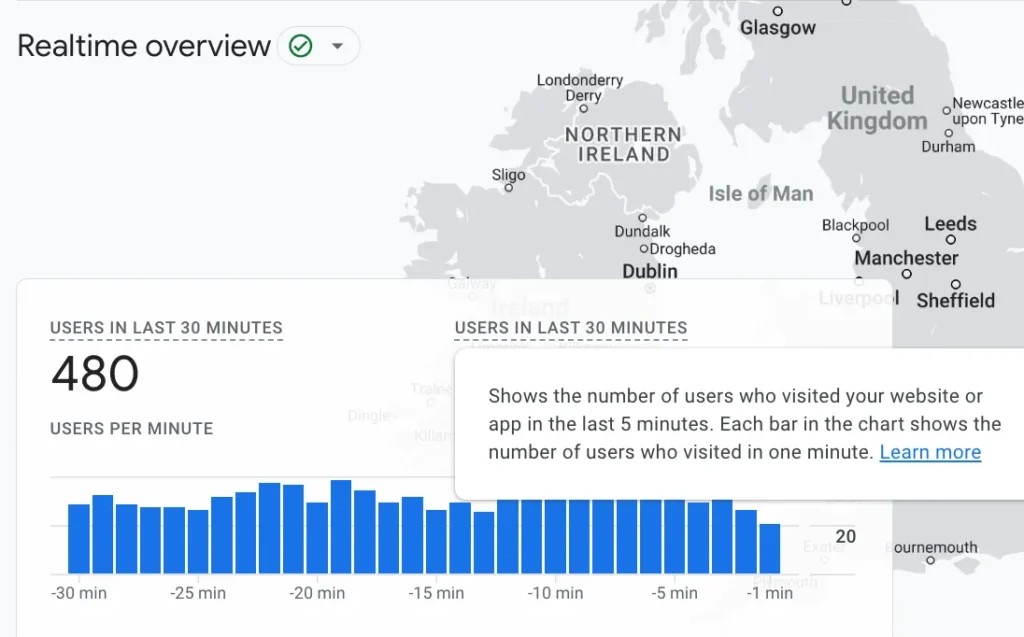Click the 480 users count
This screenshot has height=637, width=1024.
pos(95,375)
